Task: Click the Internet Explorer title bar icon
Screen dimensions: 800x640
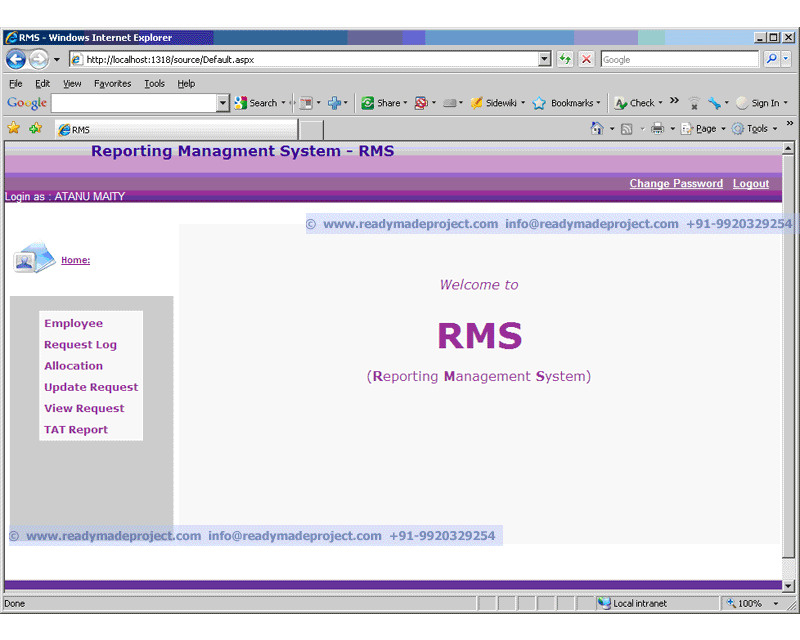Action: (11, 38)
